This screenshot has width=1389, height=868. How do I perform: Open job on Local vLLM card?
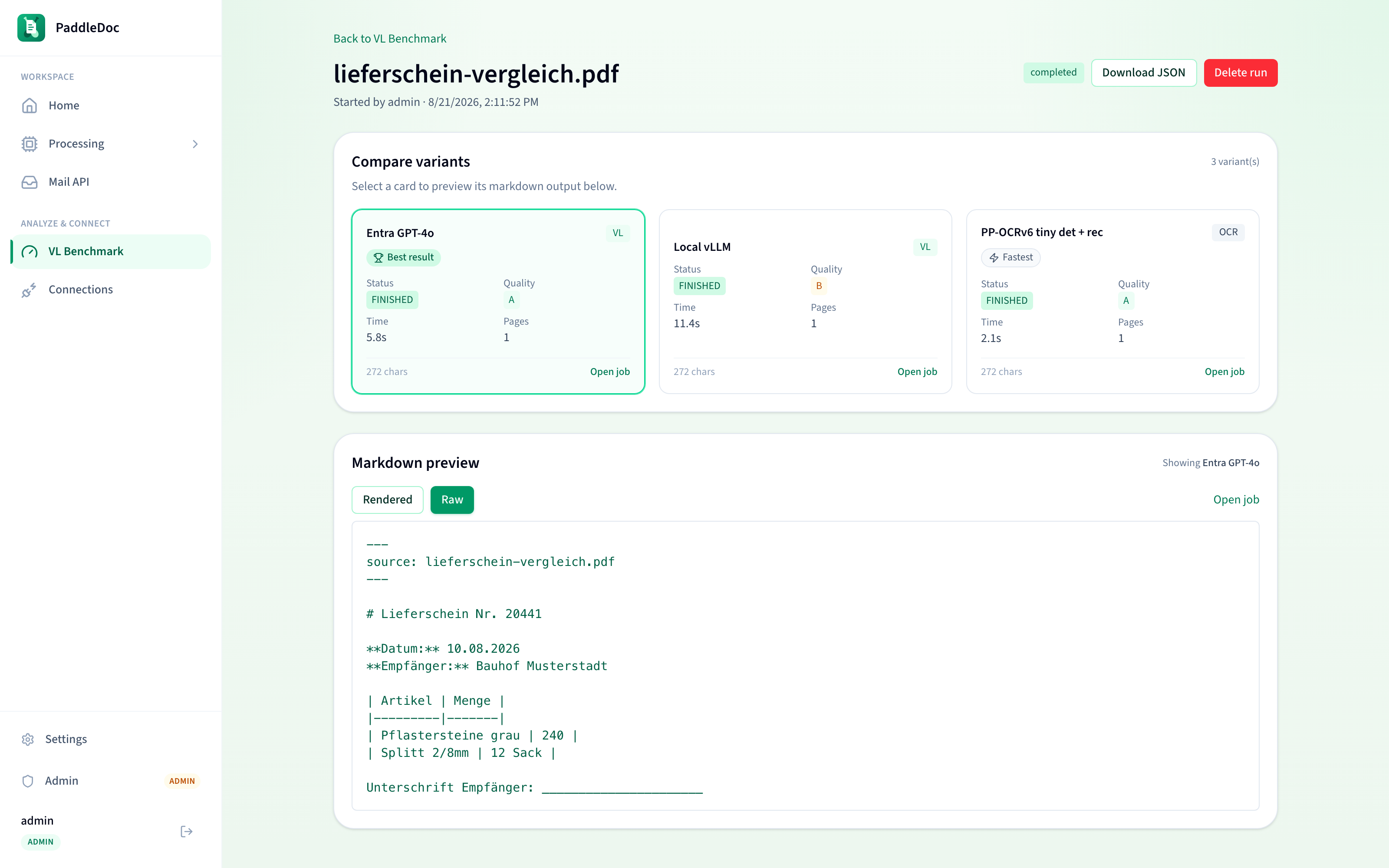917,372
